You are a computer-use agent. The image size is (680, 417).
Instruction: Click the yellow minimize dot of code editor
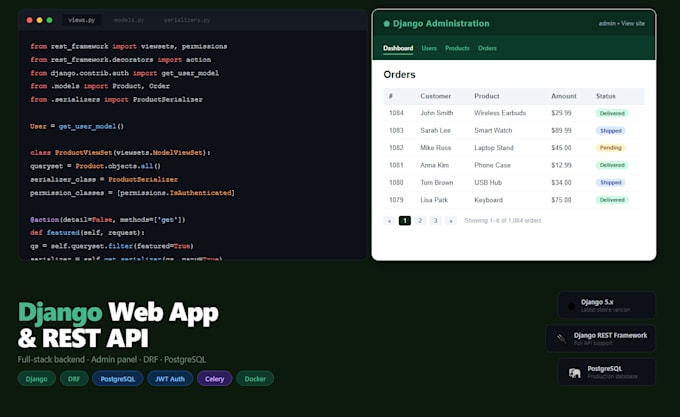pyautogui.click(x=39, y=20)
